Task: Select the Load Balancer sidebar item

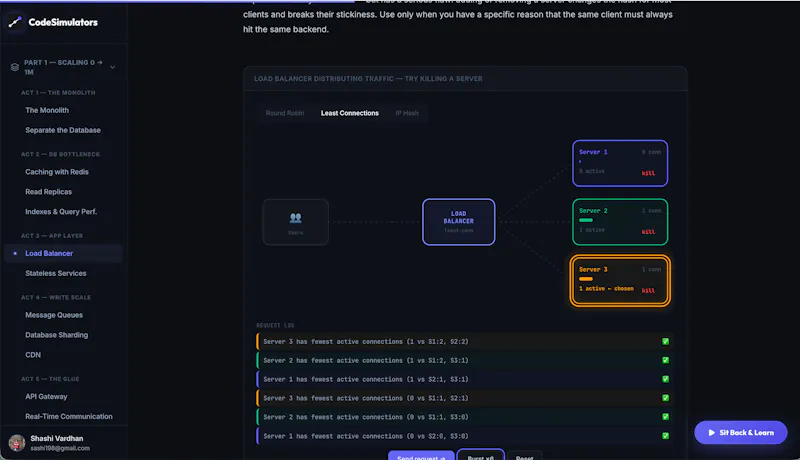Action: 63,253
